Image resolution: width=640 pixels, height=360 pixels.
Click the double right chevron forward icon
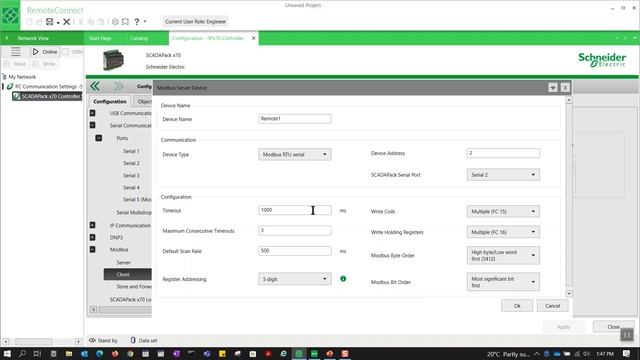pyautogui.click(x=118, y=86)
